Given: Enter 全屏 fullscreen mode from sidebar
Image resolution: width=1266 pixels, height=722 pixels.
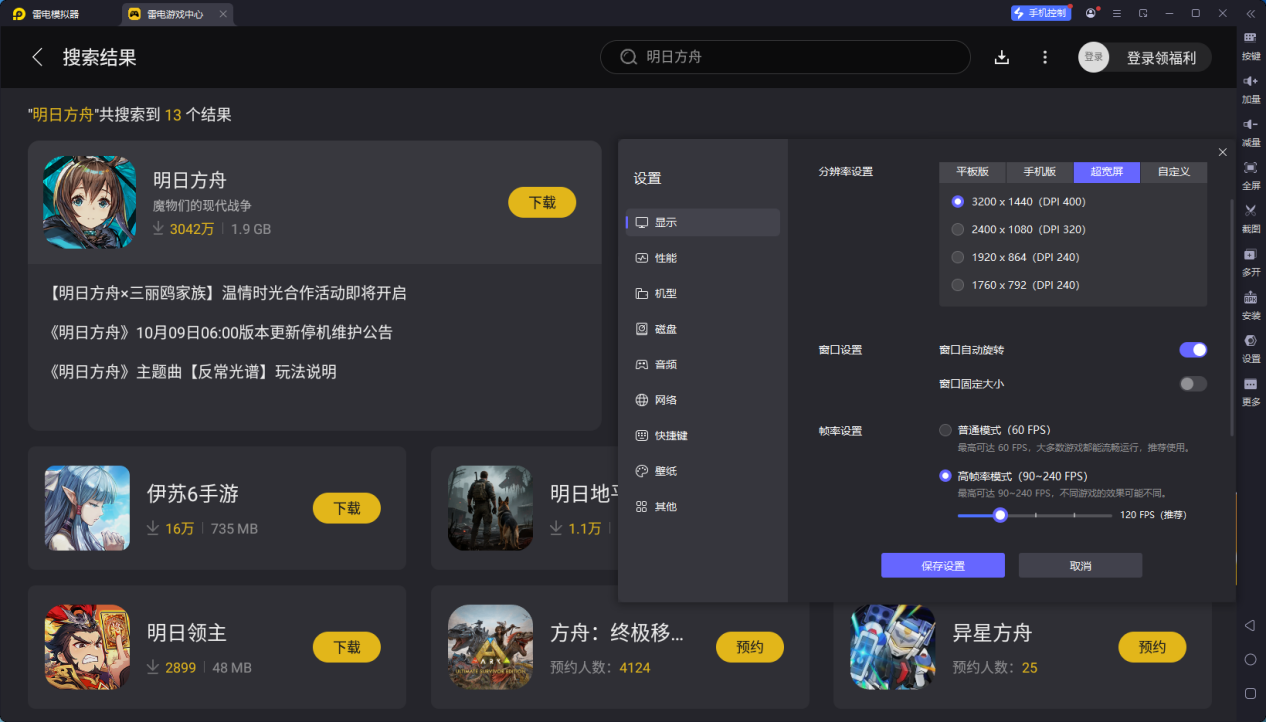Looking at the screenshot, I should coord(1250,166).
